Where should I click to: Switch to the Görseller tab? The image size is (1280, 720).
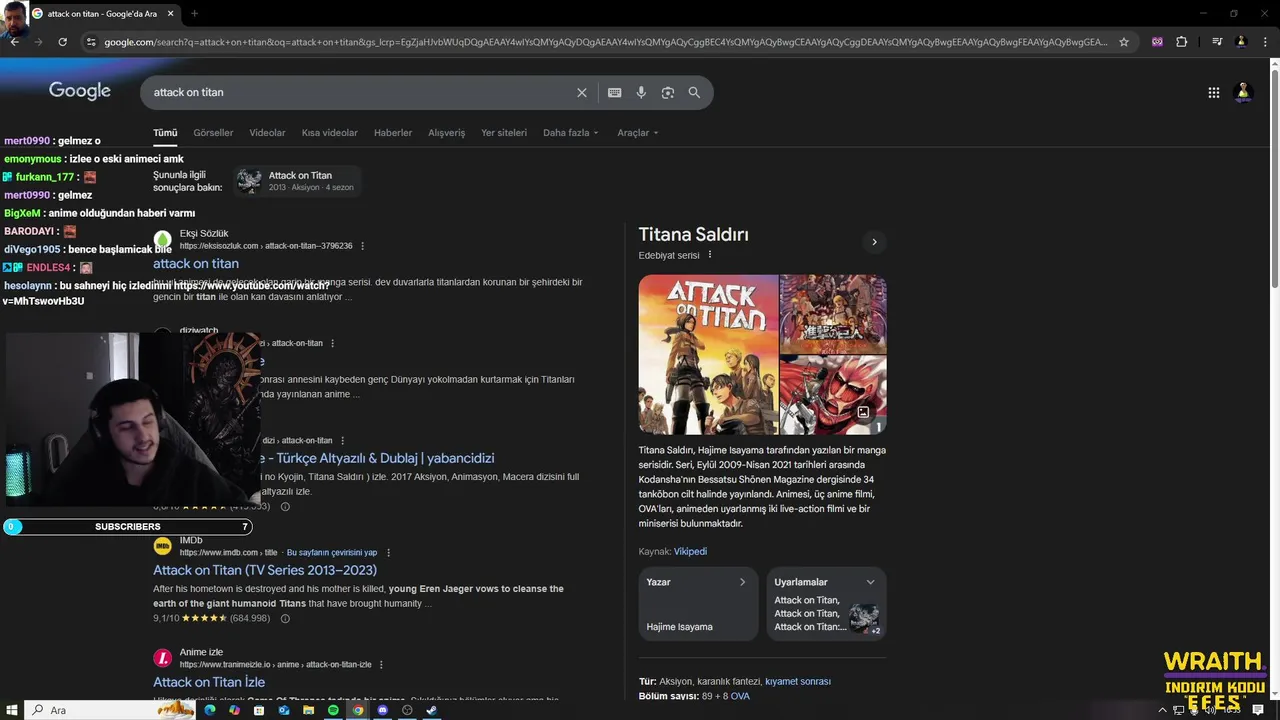(x=213, y=133)
